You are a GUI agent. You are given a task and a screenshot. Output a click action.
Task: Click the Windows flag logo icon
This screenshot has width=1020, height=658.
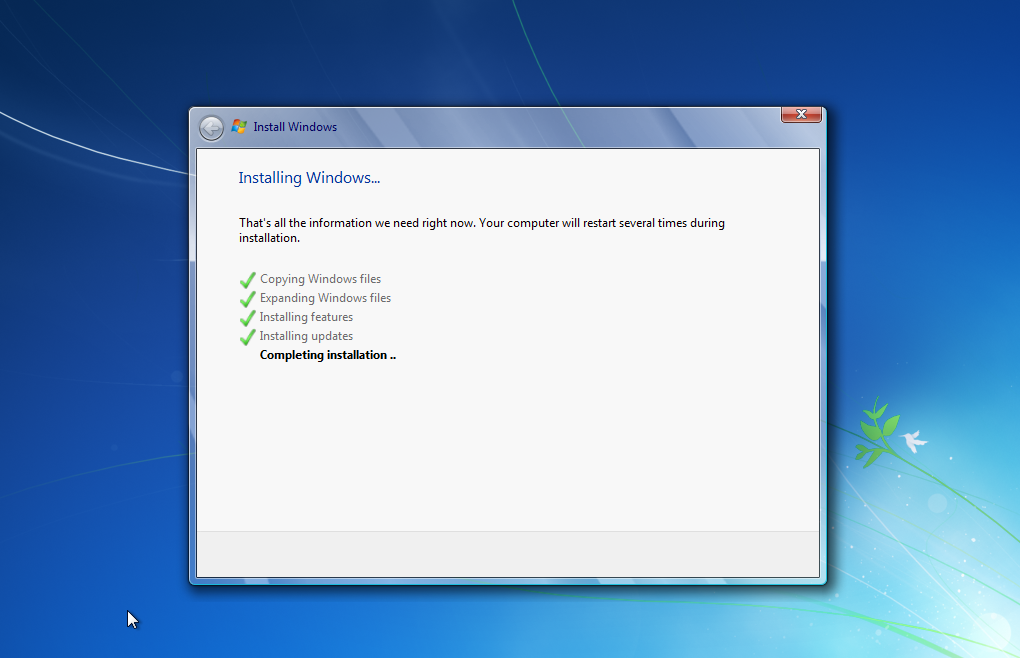tap(239, 127)
